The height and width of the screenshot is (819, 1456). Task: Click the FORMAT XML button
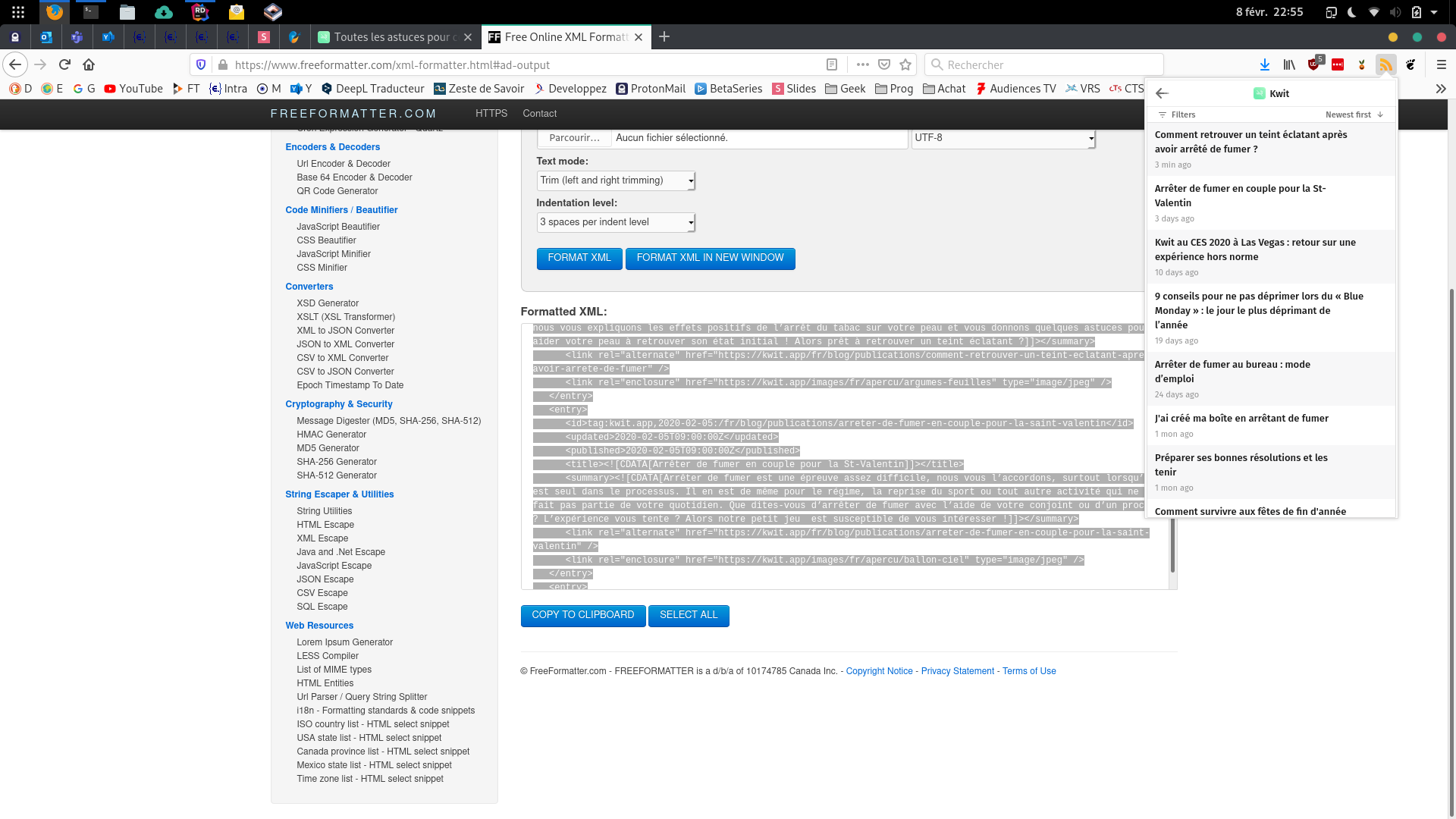tap(579, 259)
